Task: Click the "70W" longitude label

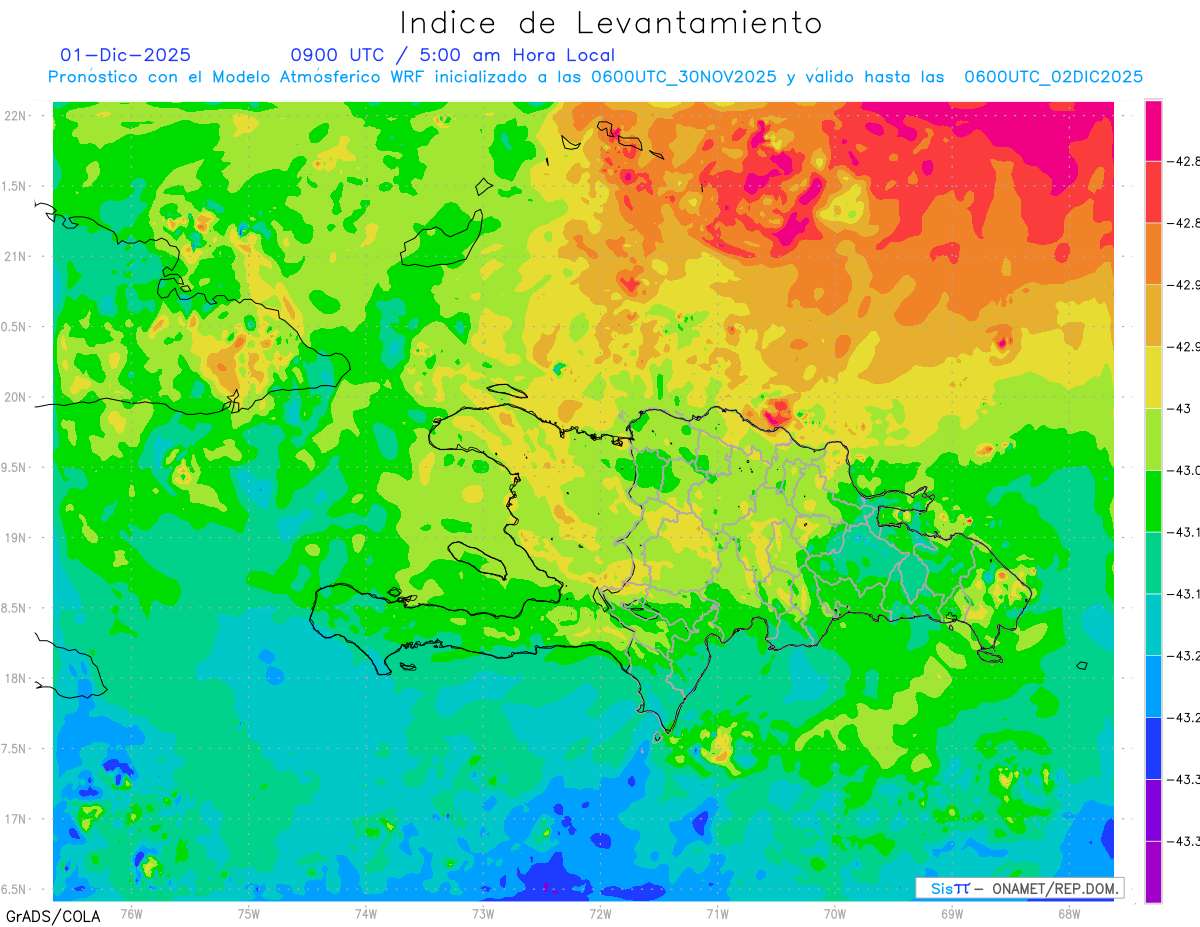Action: pos(835,913)
